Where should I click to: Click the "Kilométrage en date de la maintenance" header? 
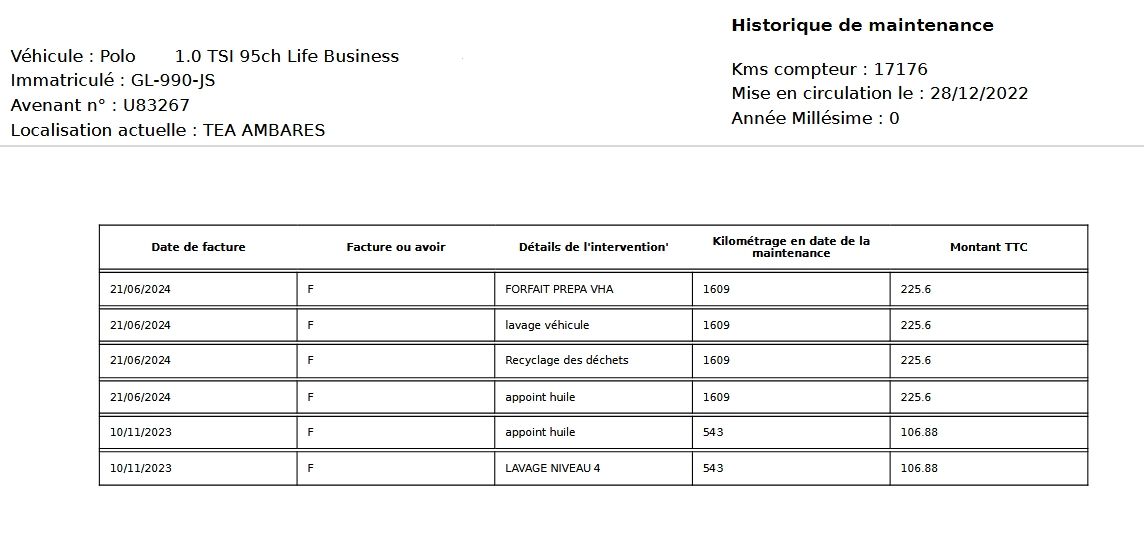click(x=791, y=247)
